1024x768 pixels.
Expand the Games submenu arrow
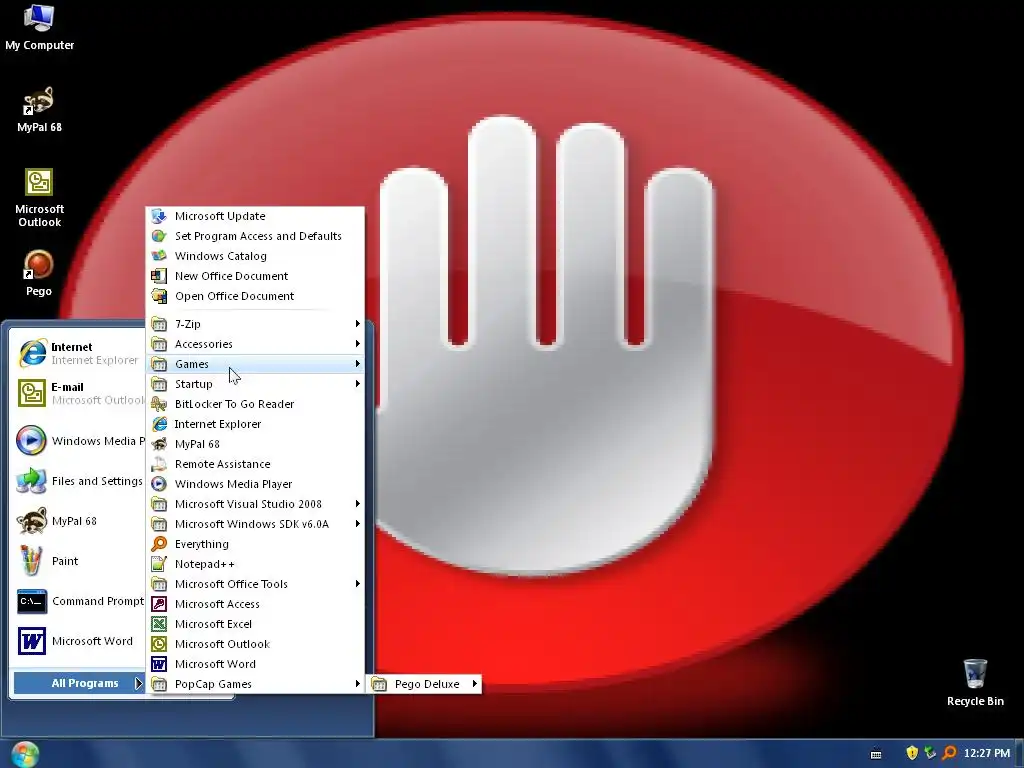357,363
